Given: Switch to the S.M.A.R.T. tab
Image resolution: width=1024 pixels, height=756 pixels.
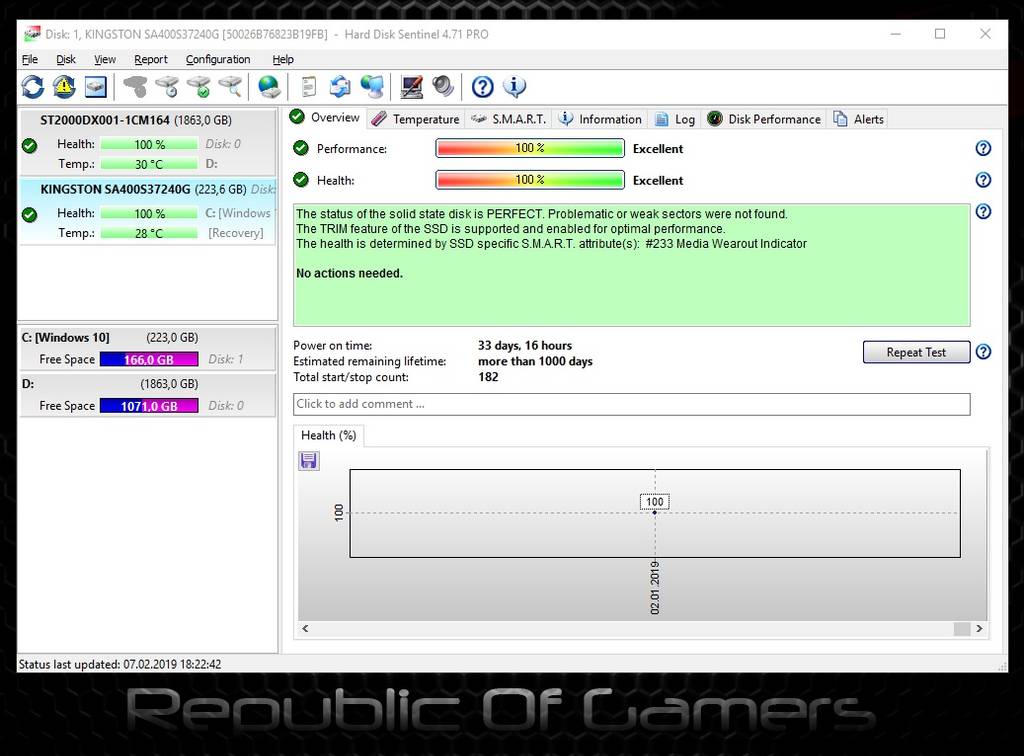Looking at the screenshot, I should click(x=509, y=119).
